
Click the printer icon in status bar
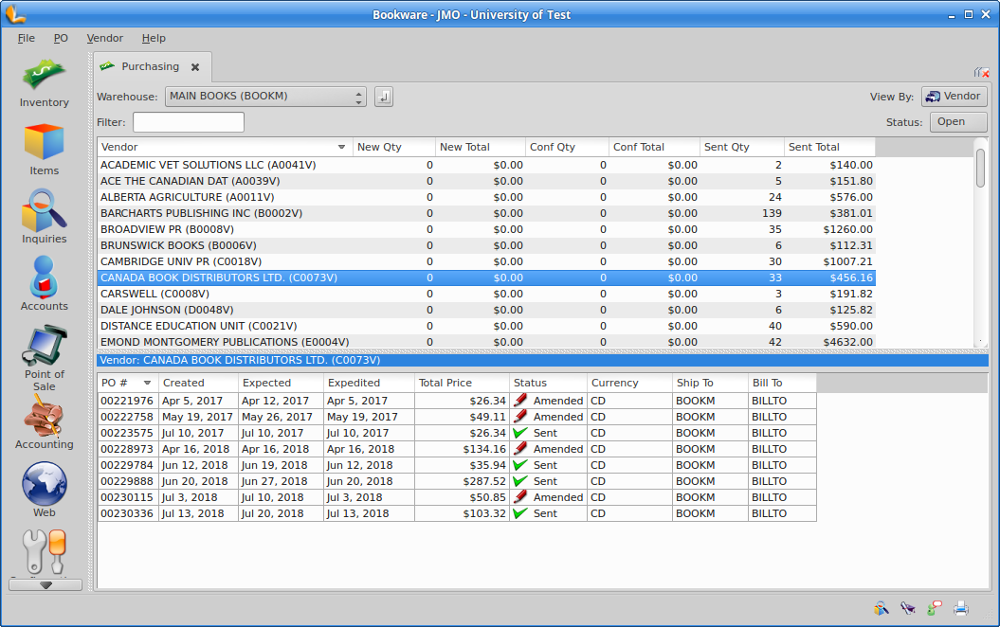961,607
